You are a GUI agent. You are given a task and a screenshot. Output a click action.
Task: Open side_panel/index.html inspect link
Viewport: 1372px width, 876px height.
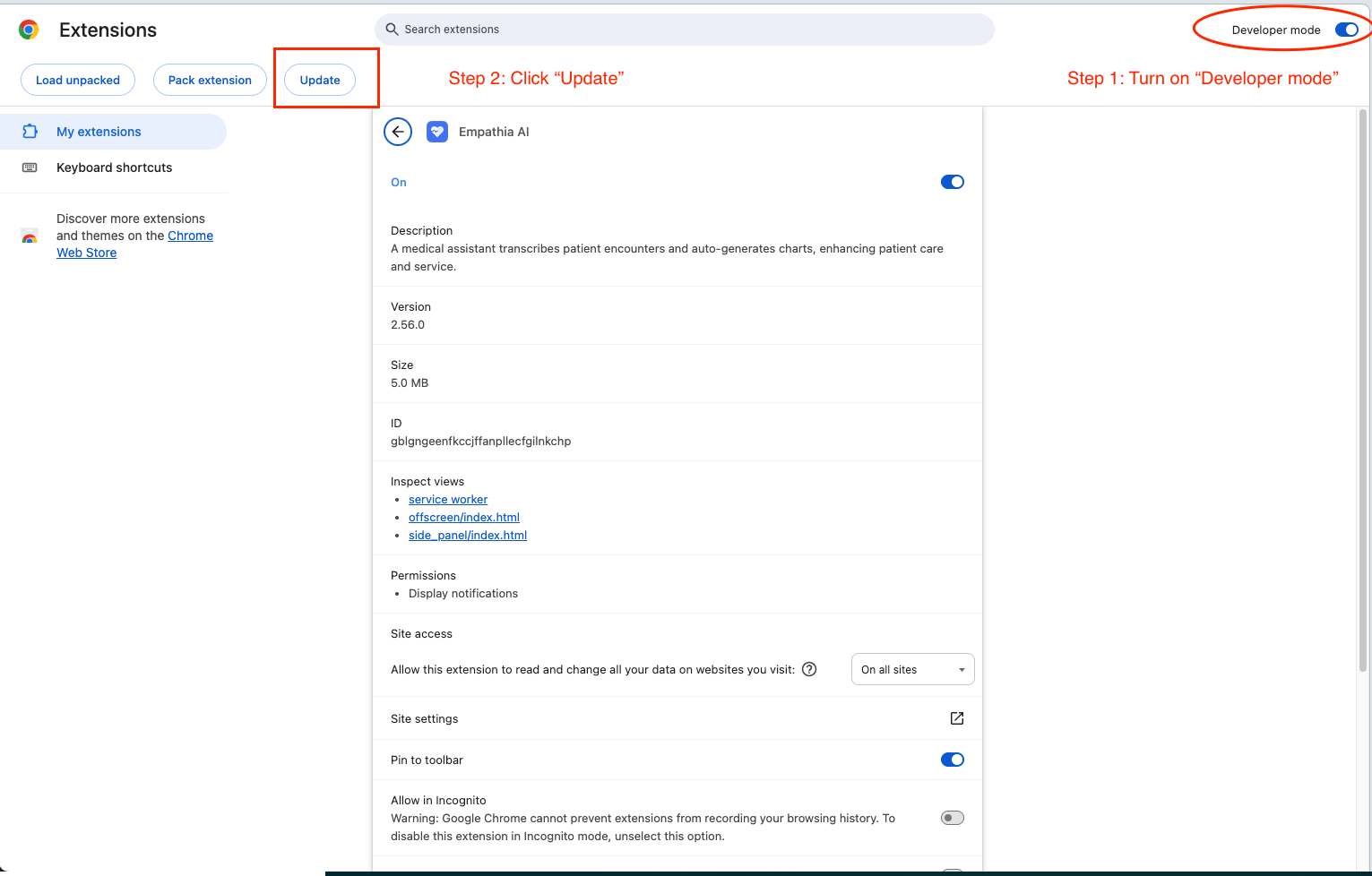pos(468,536)
